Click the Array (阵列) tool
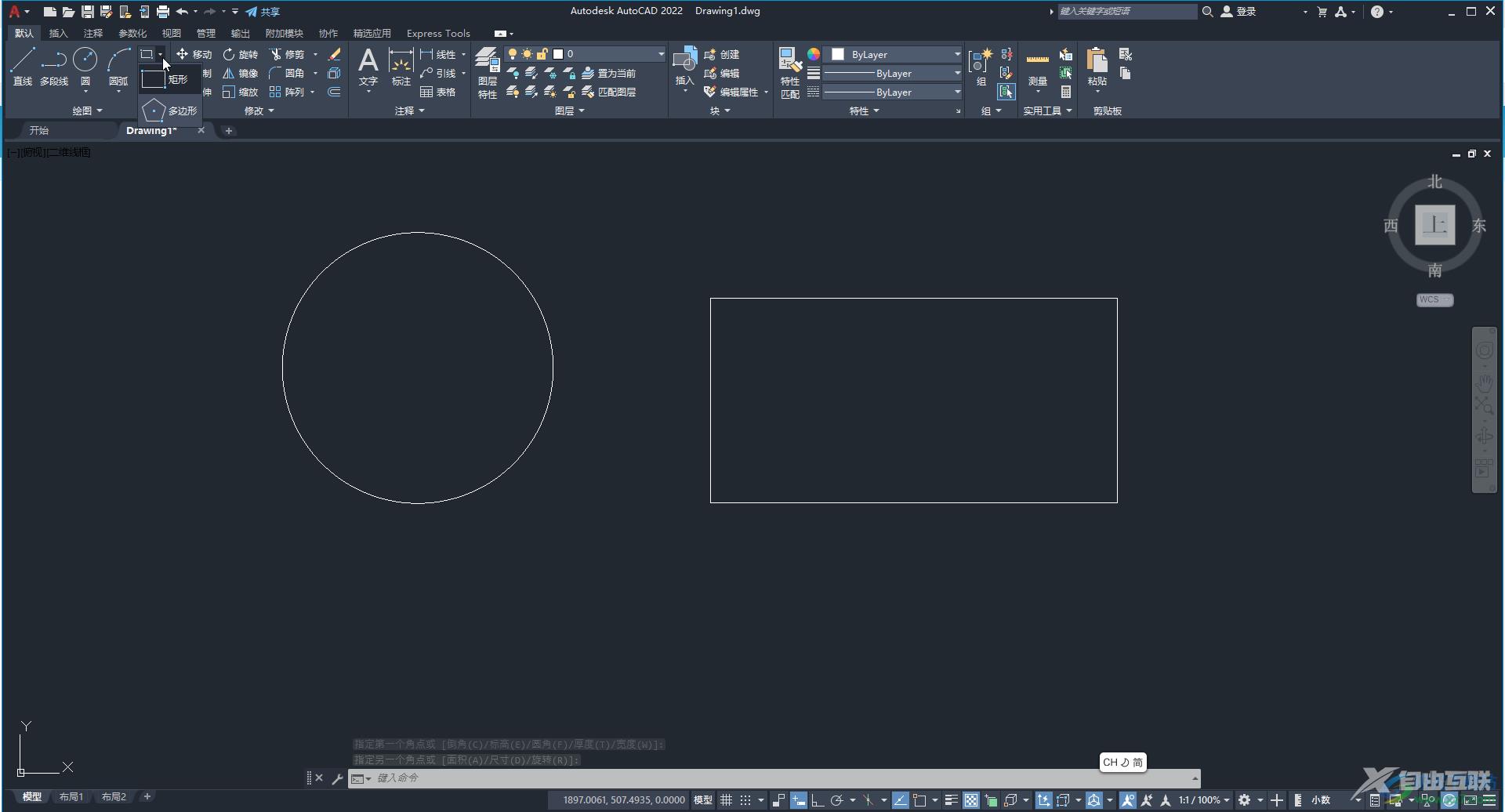This screenshot has width=1505, height=812. point(287,92)
